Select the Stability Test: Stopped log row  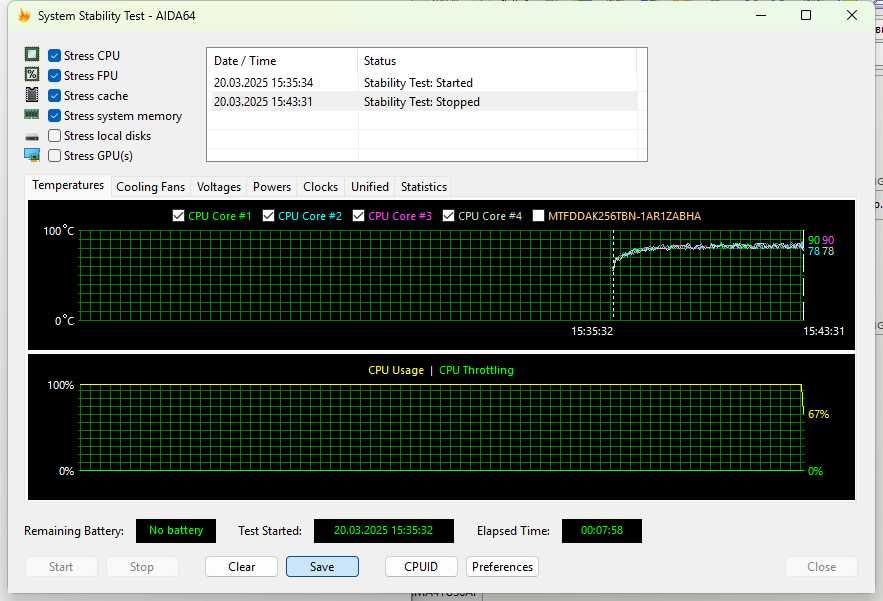click(x=422, y=102)
